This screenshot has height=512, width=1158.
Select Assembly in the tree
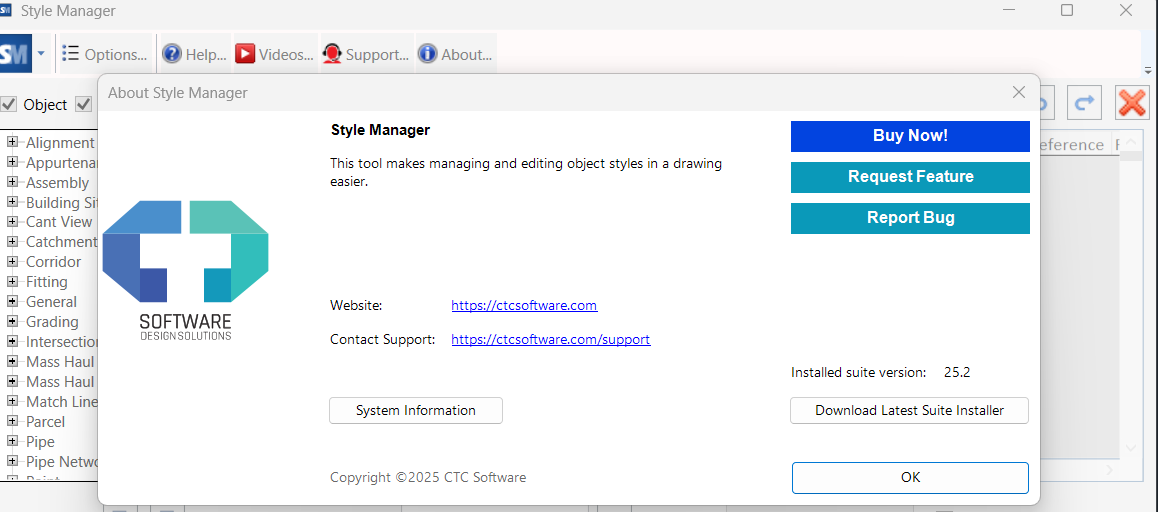57,182
